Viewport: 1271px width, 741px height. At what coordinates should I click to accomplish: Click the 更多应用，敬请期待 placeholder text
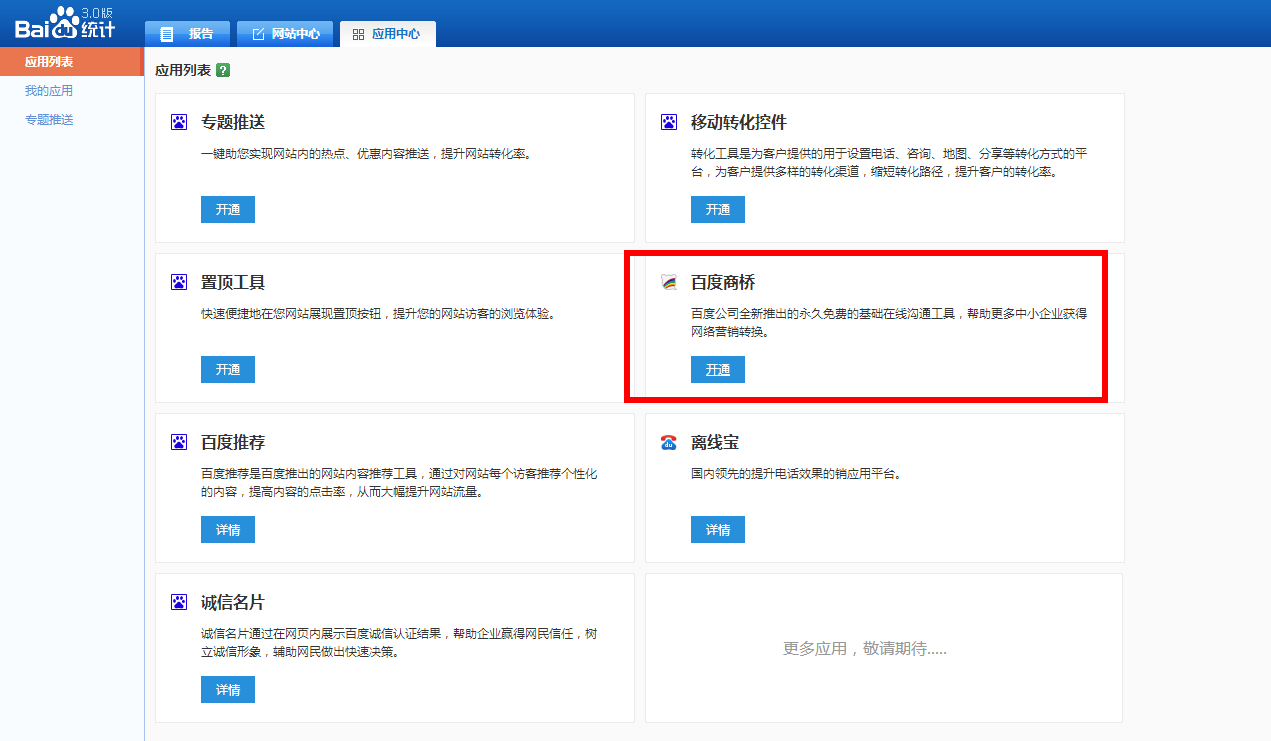tap(865, 648)
